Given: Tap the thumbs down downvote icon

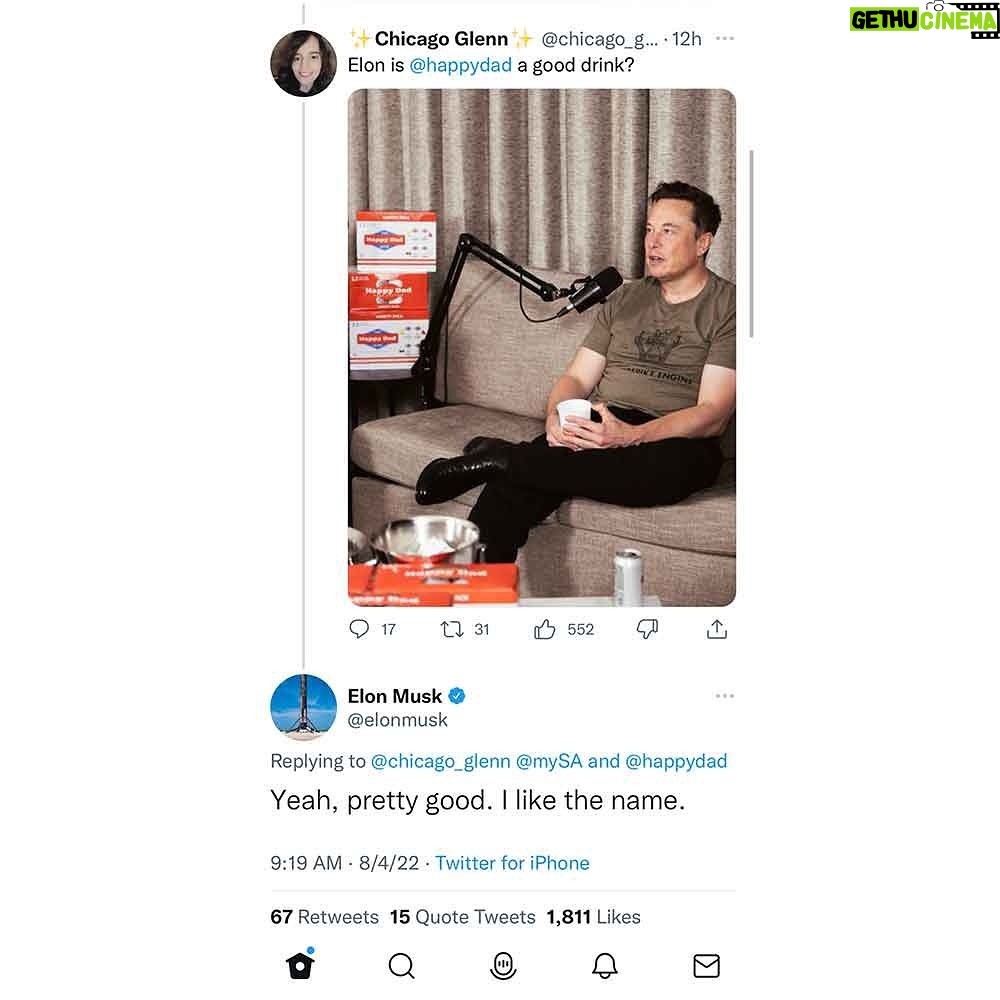Looking at the screenshot, I should pos(647,629).
